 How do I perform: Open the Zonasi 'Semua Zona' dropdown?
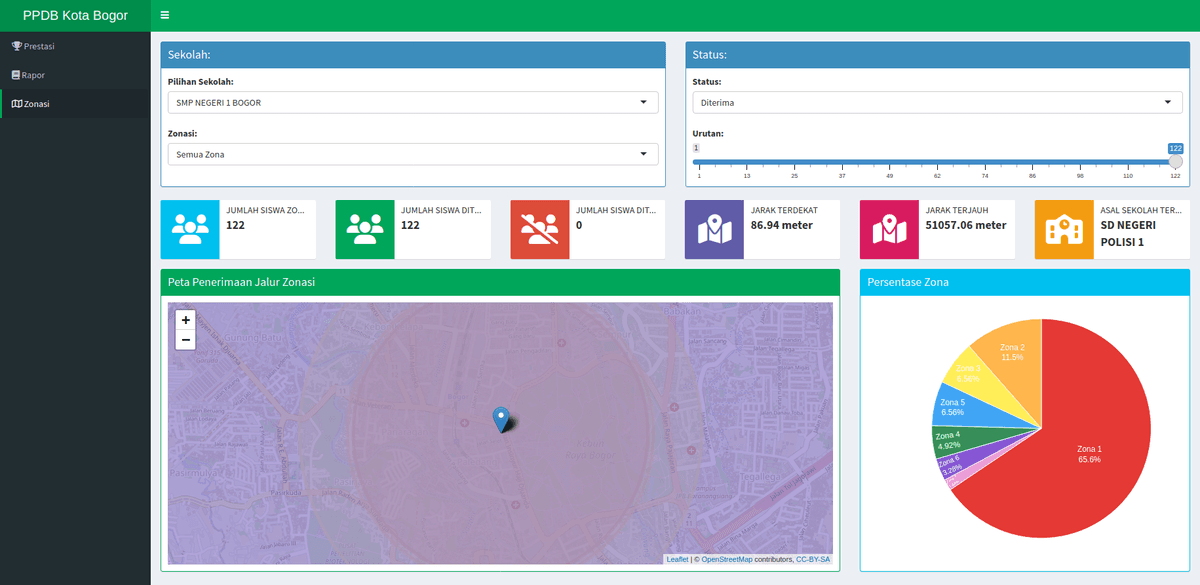tap(413, 154)
